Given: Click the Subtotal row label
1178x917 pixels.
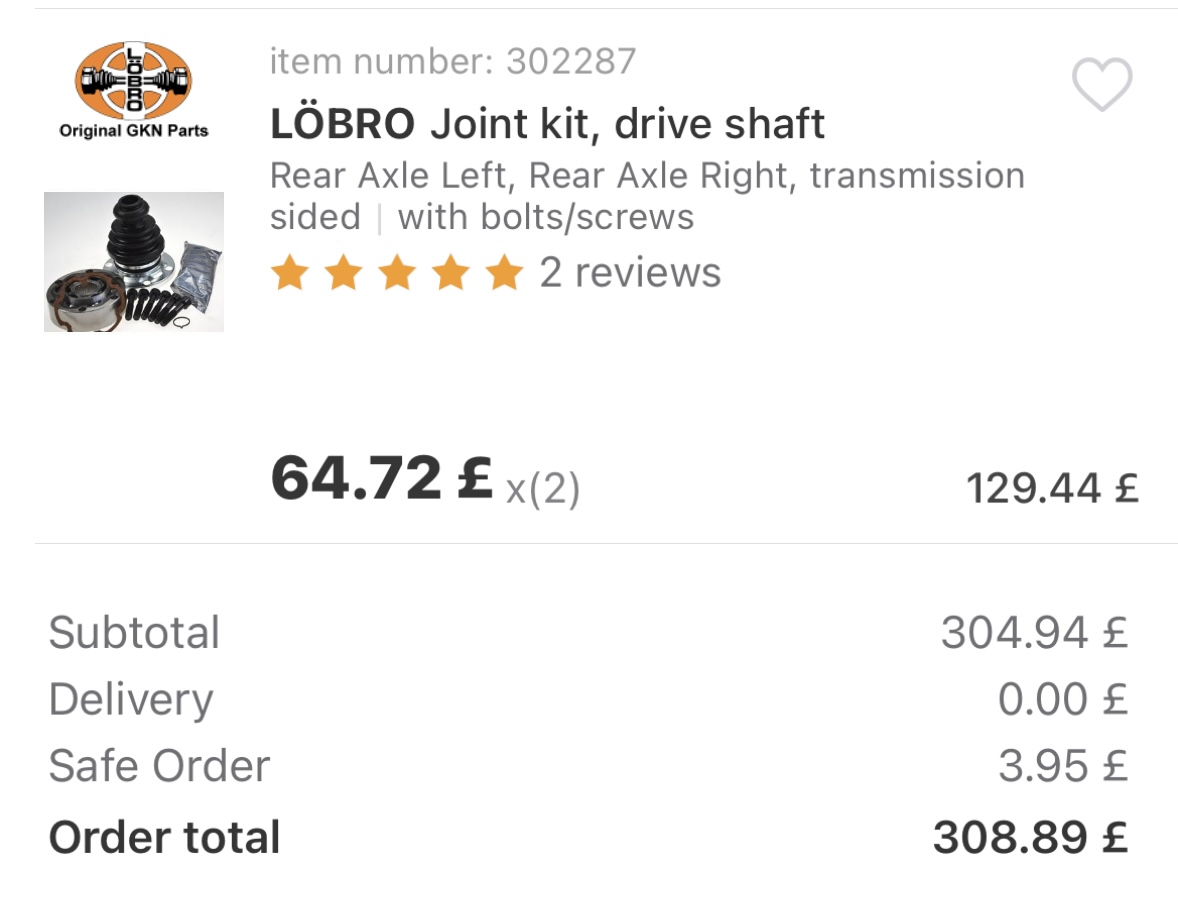Looking at the screenshot, I should (134, 632).
